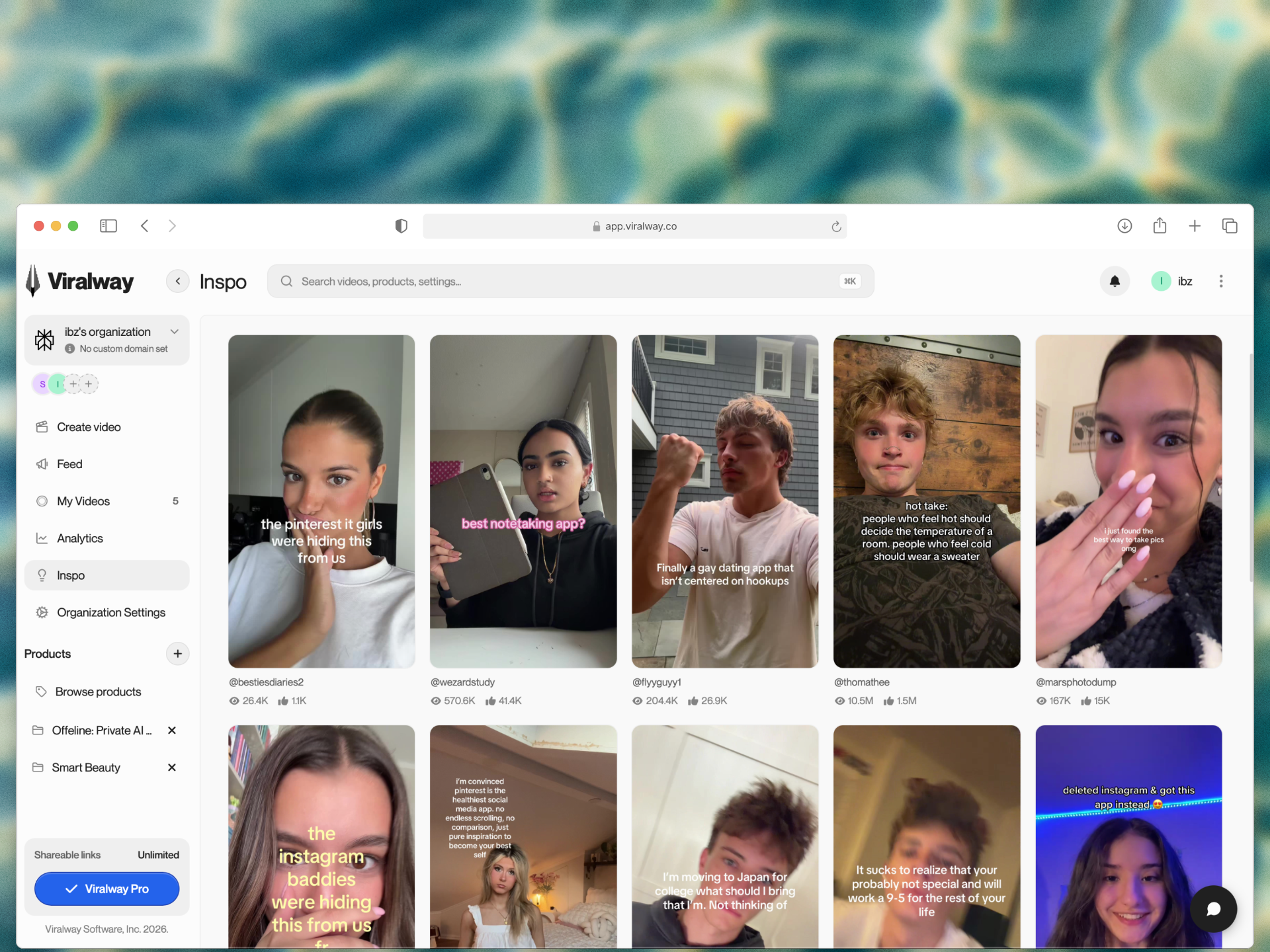Open the deleted instagram video
Image resolution: width=1270 pixels, height=952 pixels.
click(x=1128, y=836)
